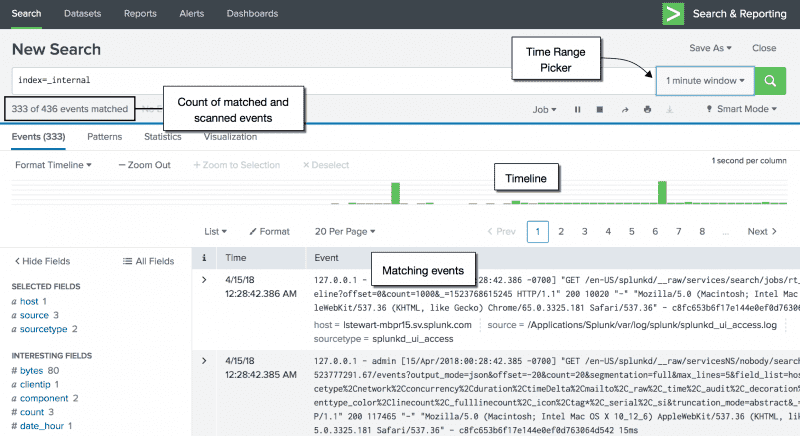800x436 pixels.
Task: Click Search & Reporting app title
Action: click(739, 14)
